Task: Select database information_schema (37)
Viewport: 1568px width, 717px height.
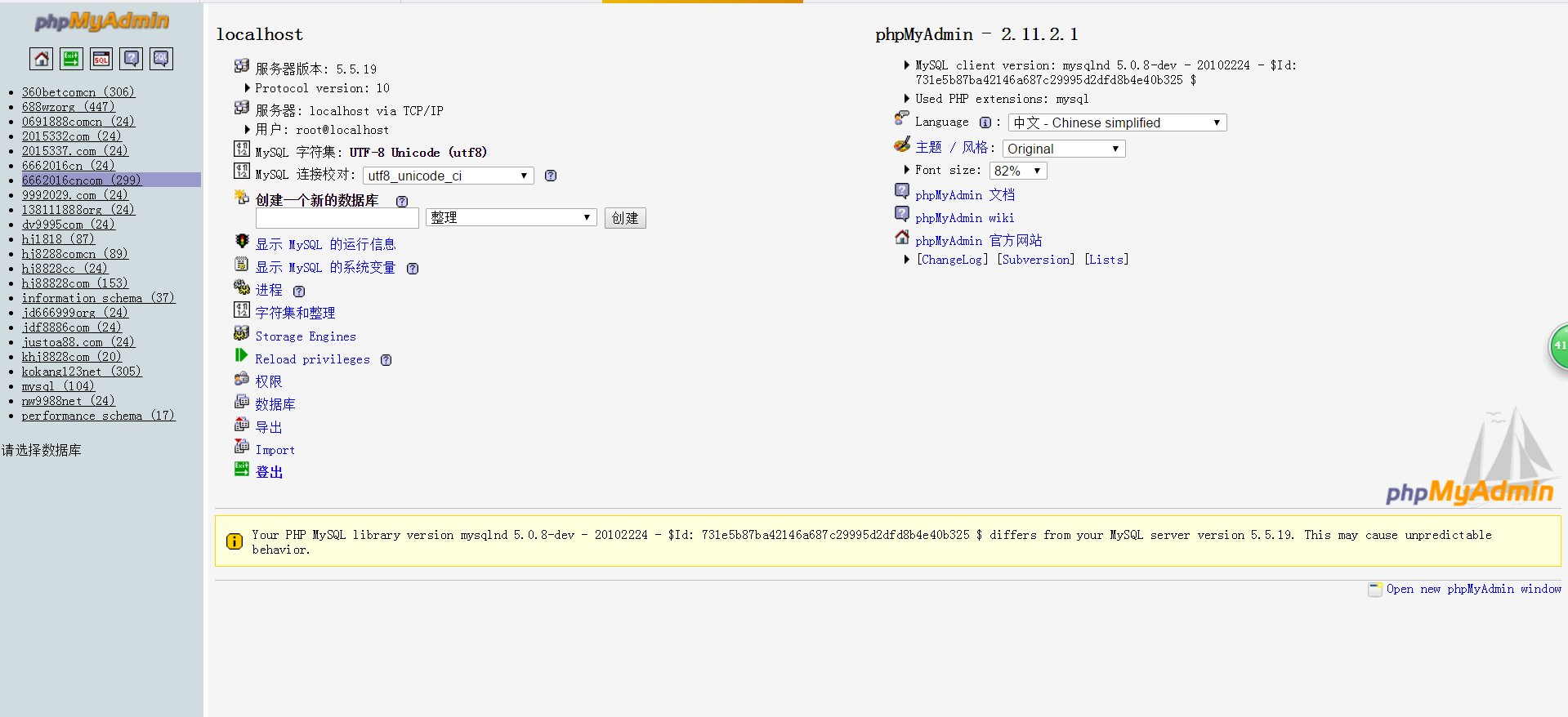Action: coord(98,298)
